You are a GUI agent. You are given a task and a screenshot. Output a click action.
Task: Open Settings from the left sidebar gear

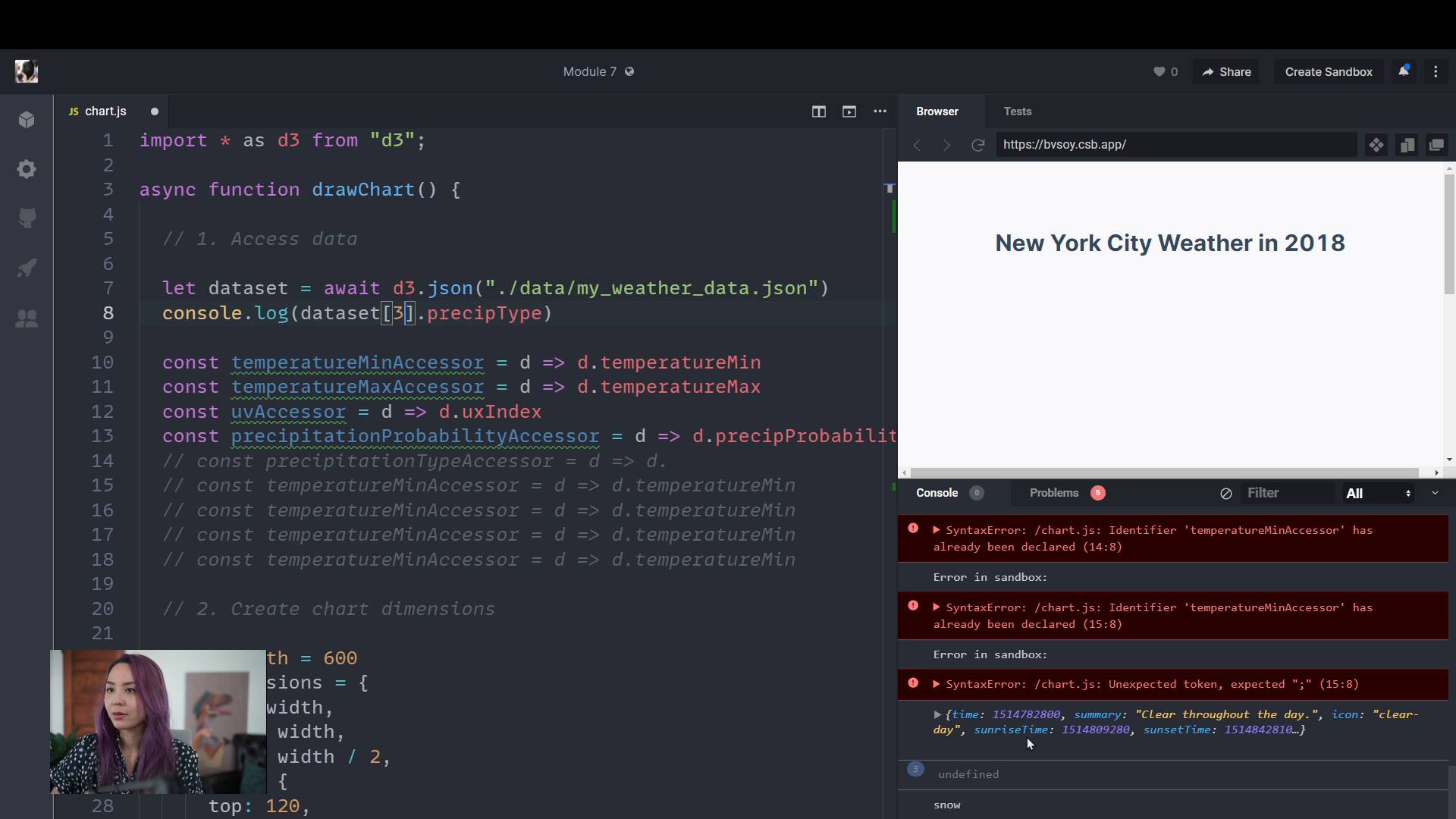pyautogui.click(x=27, y=169)
